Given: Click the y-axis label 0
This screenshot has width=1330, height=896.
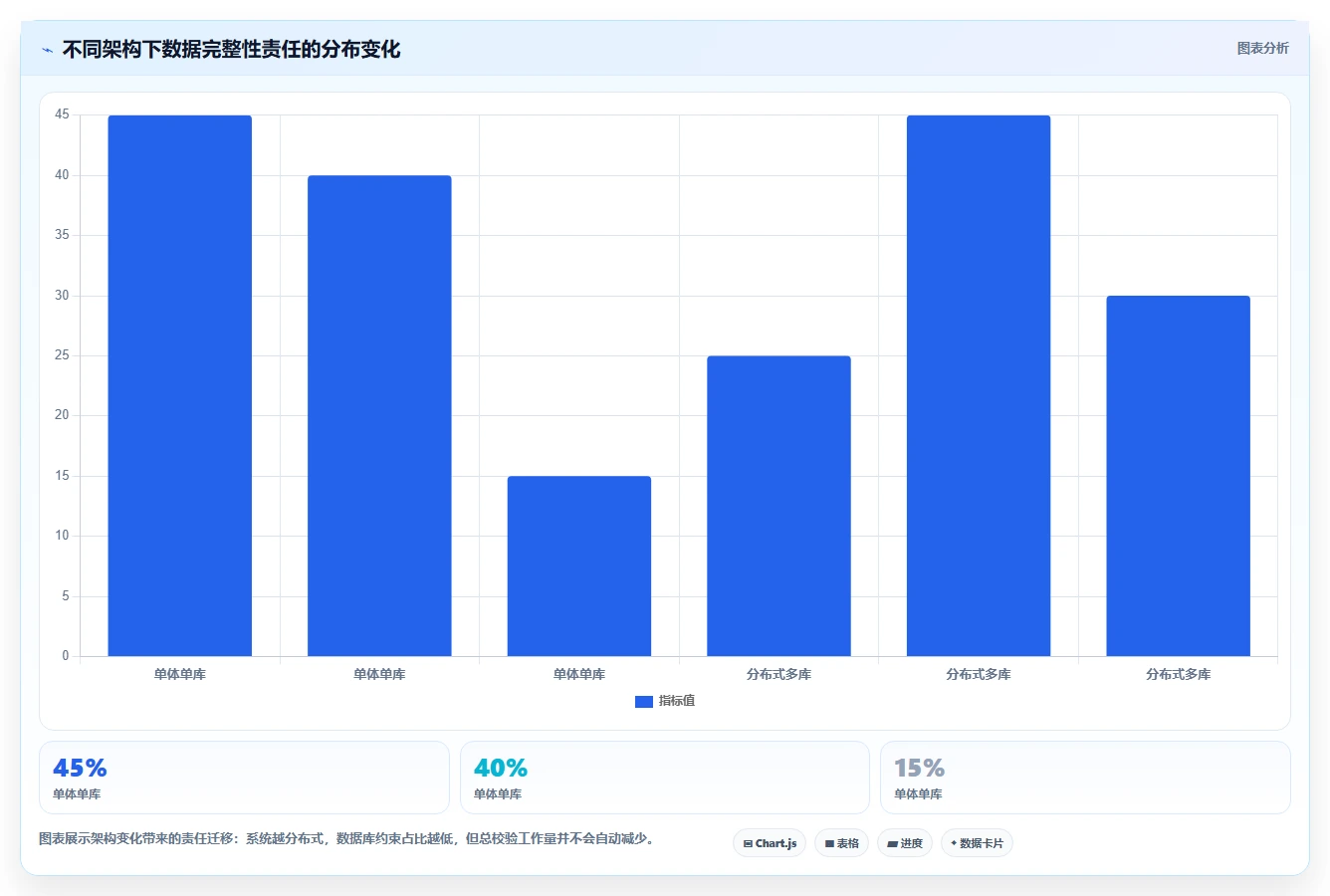Looking at the screenshot, I should pos(66,655).
